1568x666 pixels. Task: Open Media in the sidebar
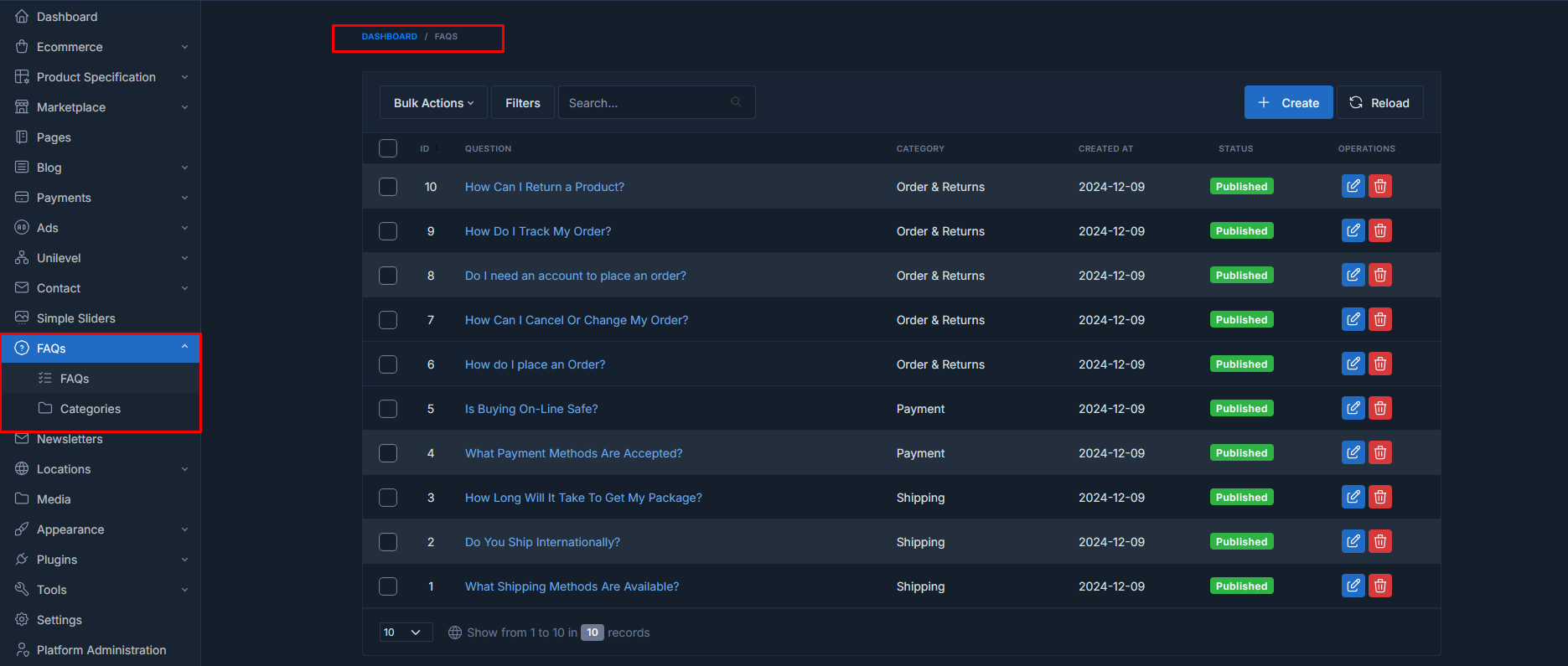pos(54,499)
